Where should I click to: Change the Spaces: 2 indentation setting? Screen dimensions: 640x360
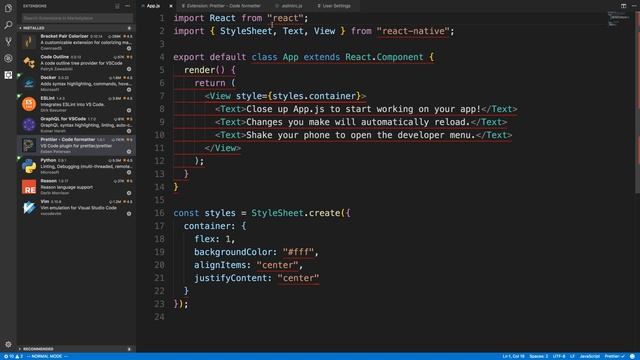pos(539,356)
